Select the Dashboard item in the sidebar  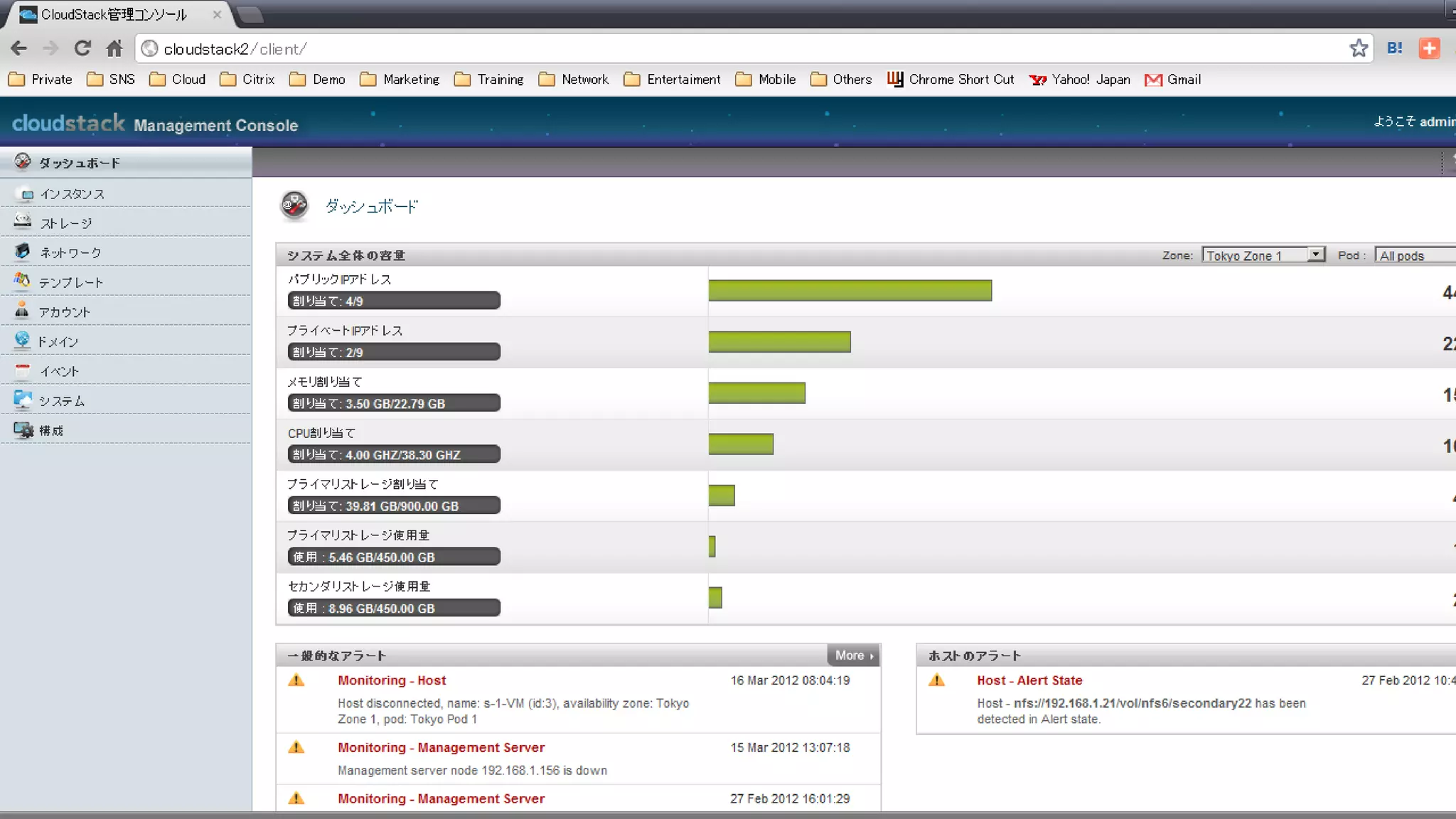pos(80,163)
